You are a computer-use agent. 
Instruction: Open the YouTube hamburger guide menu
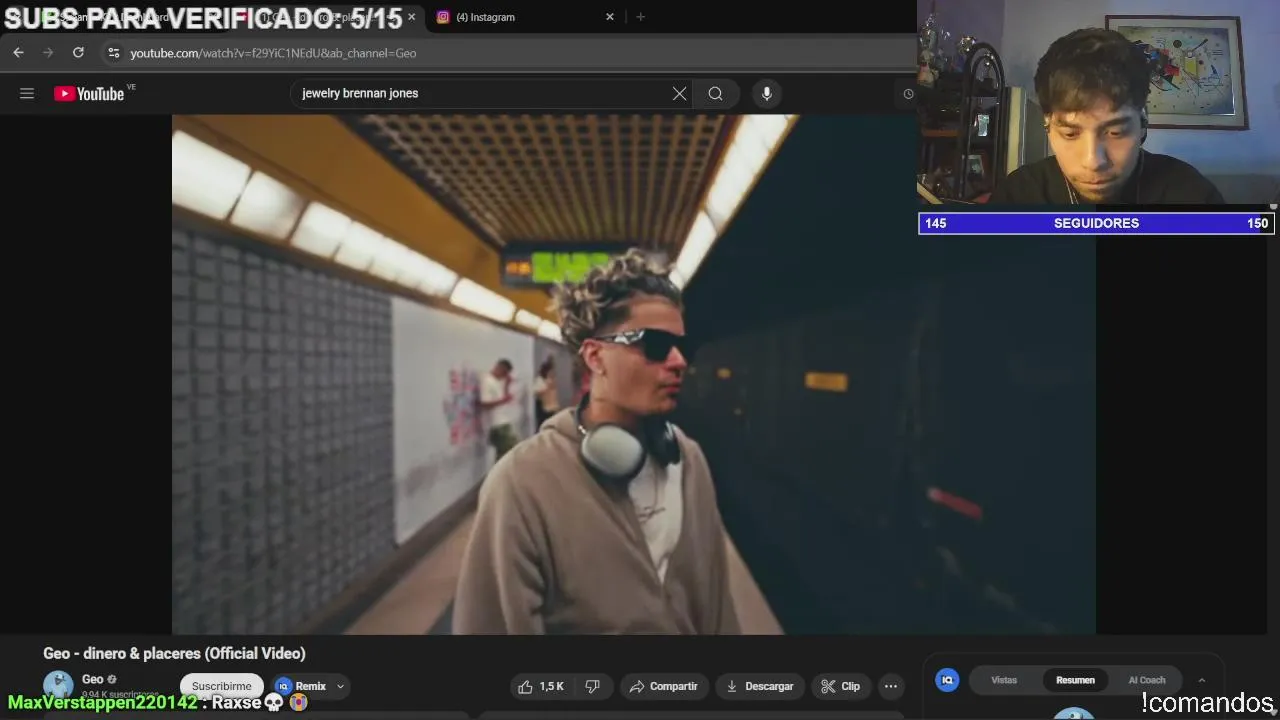click(27, 93)
